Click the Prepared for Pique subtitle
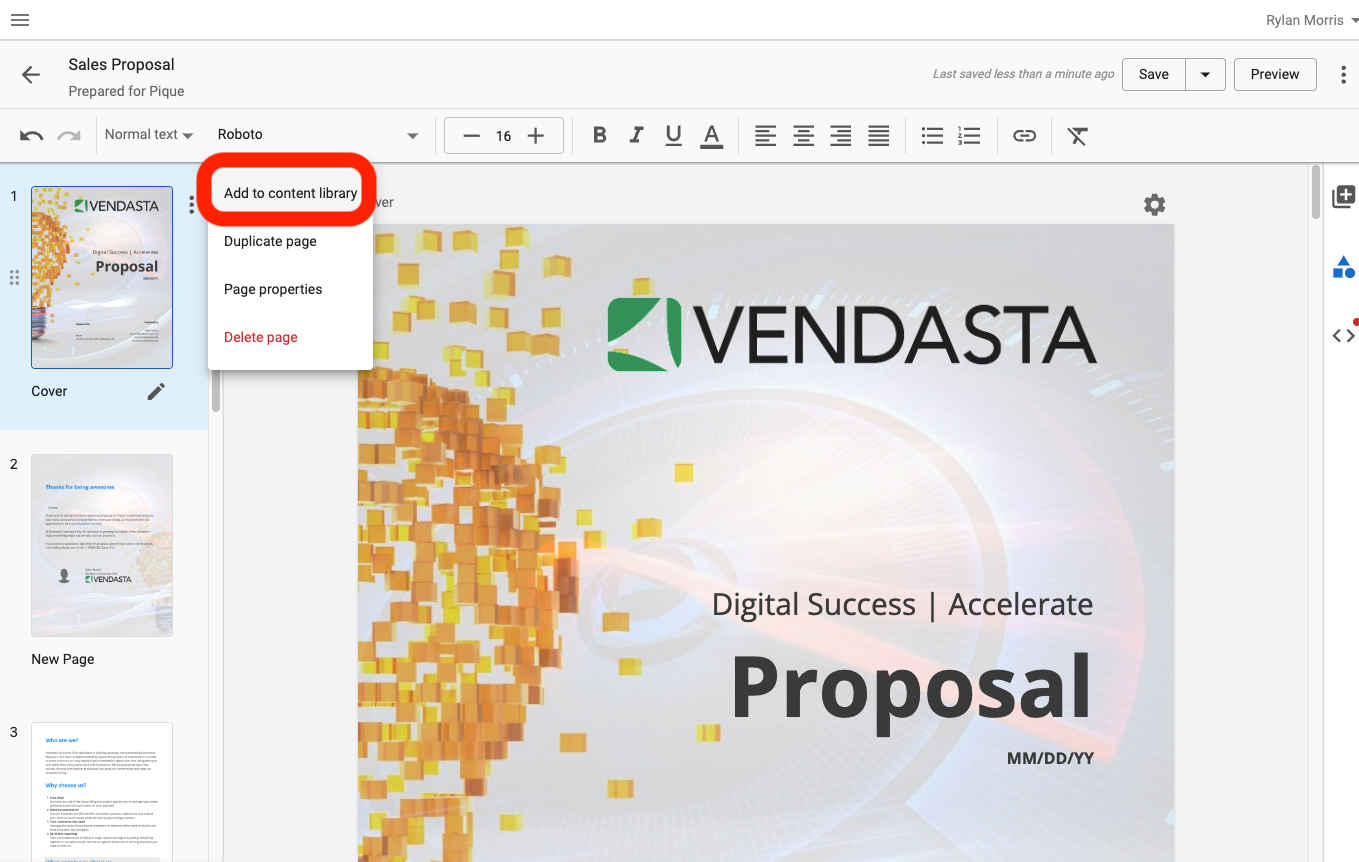Screen dimensions: 1359x862 [126, 91]
